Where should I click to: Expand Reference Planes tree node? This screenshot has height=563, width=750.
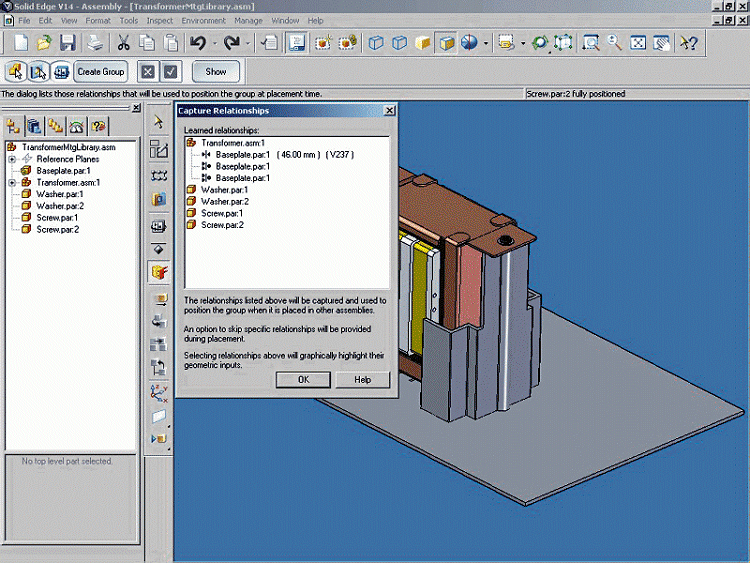12,159
